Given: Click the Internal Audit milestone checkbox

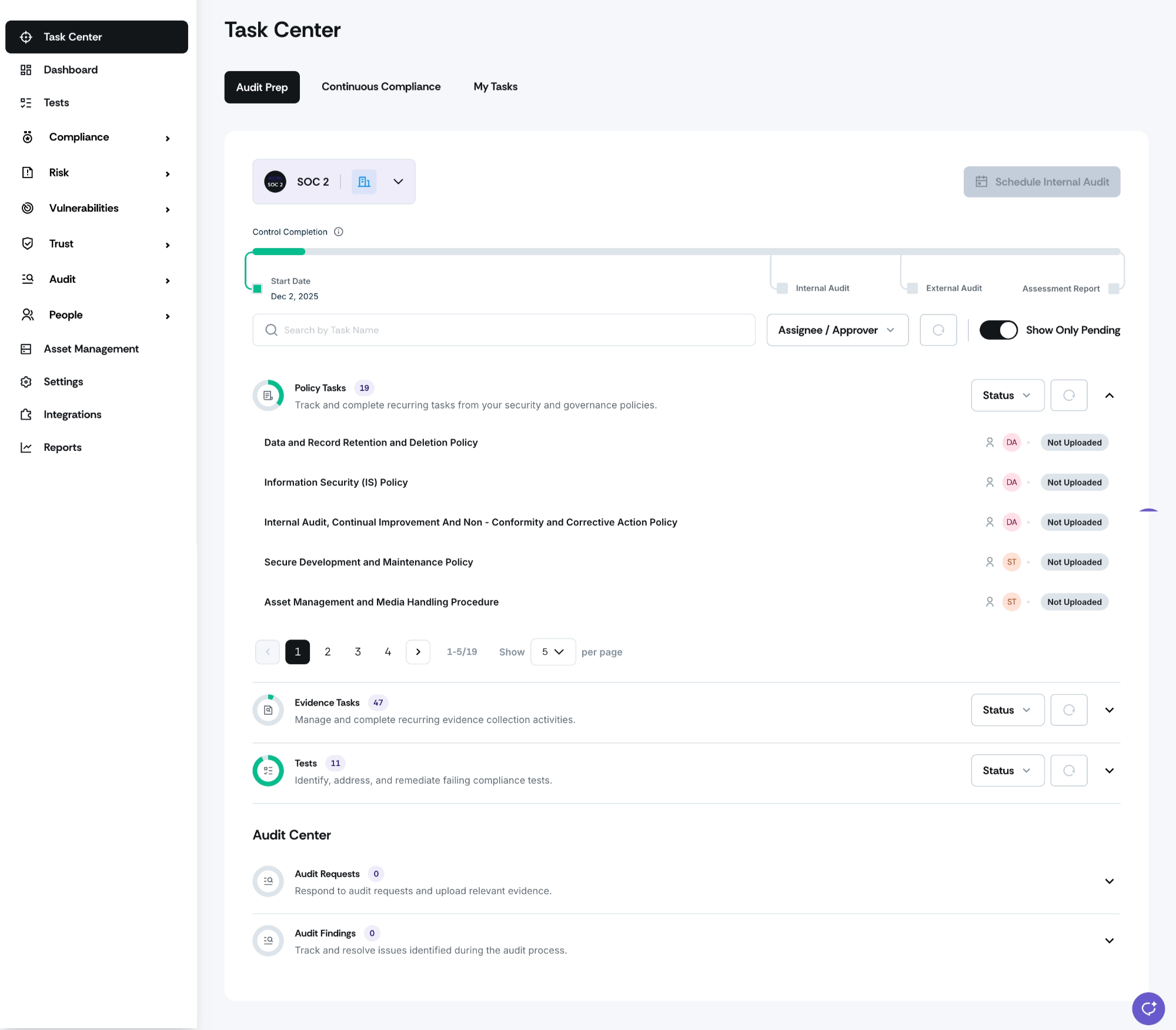Looking at the screenshot, I should (x=782, y=288).
